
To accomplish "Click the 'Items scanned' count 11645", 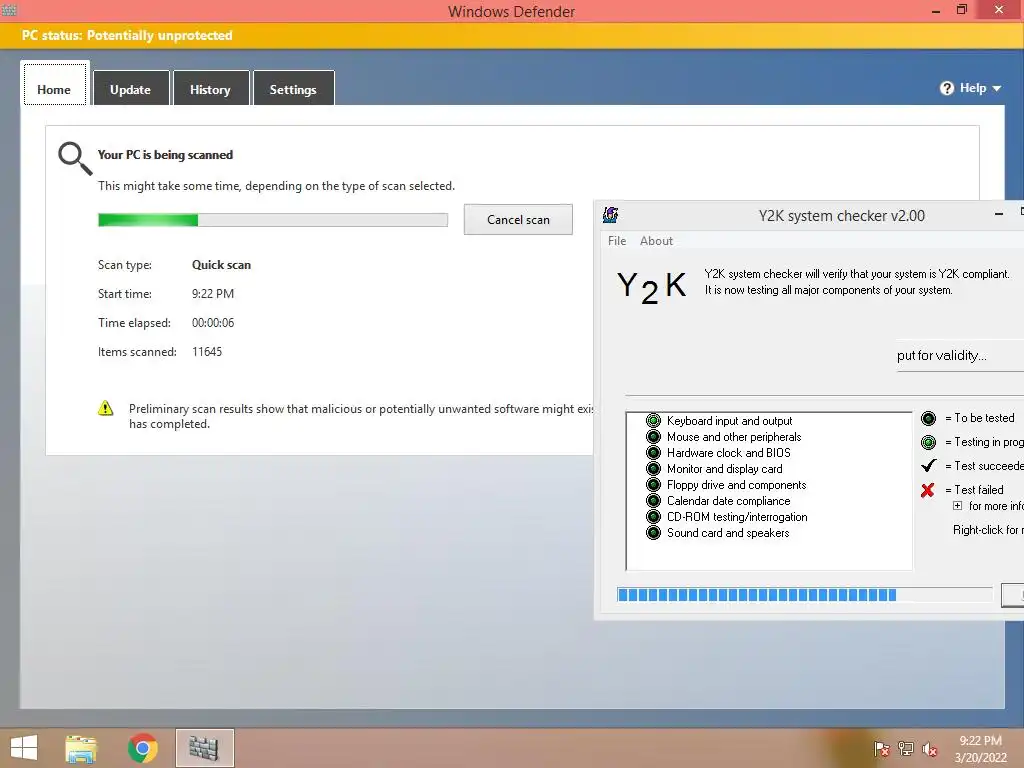I will pos(207,351).
